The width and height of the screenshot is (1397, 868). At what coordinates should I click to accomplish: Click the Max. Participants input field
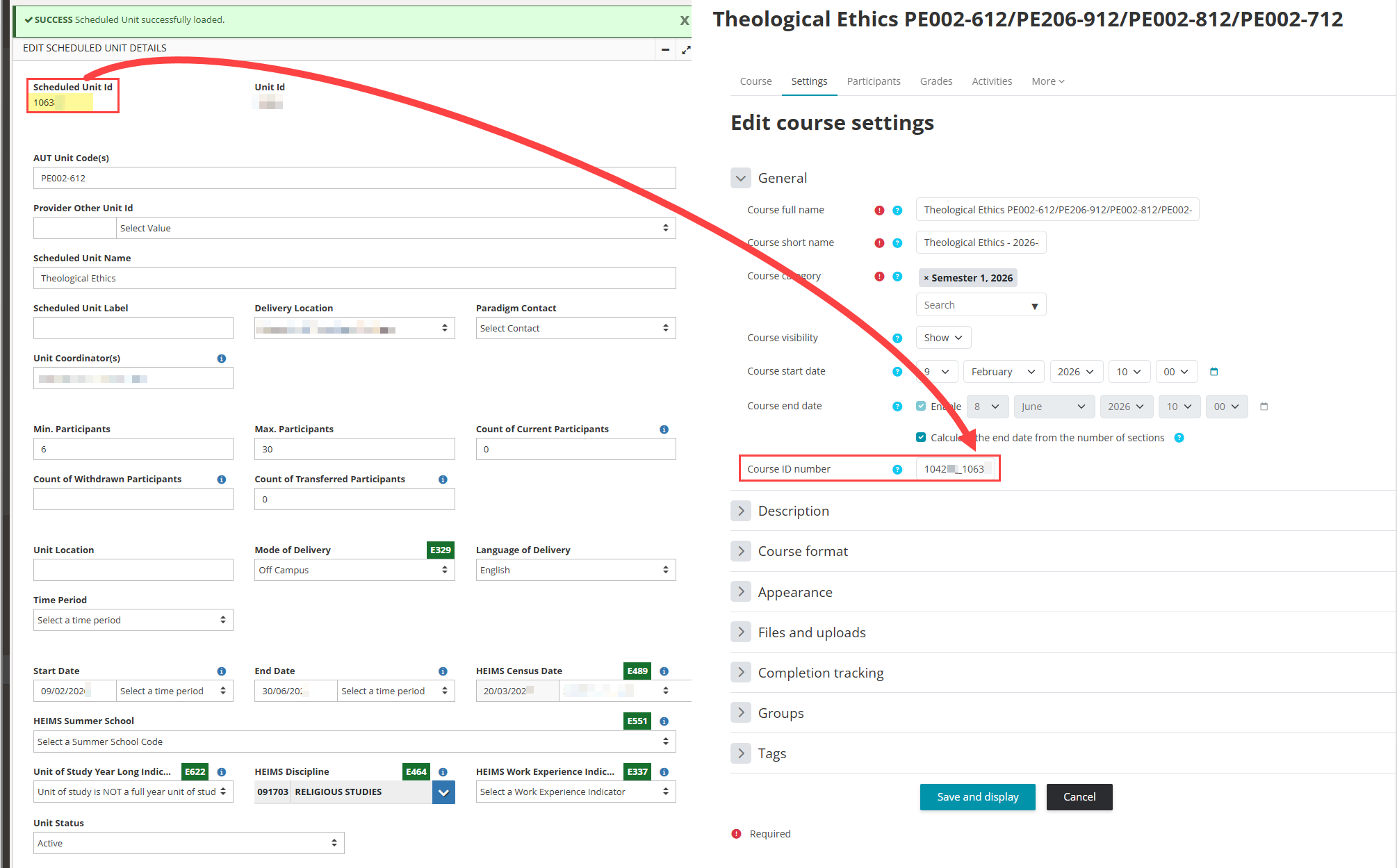354,449
